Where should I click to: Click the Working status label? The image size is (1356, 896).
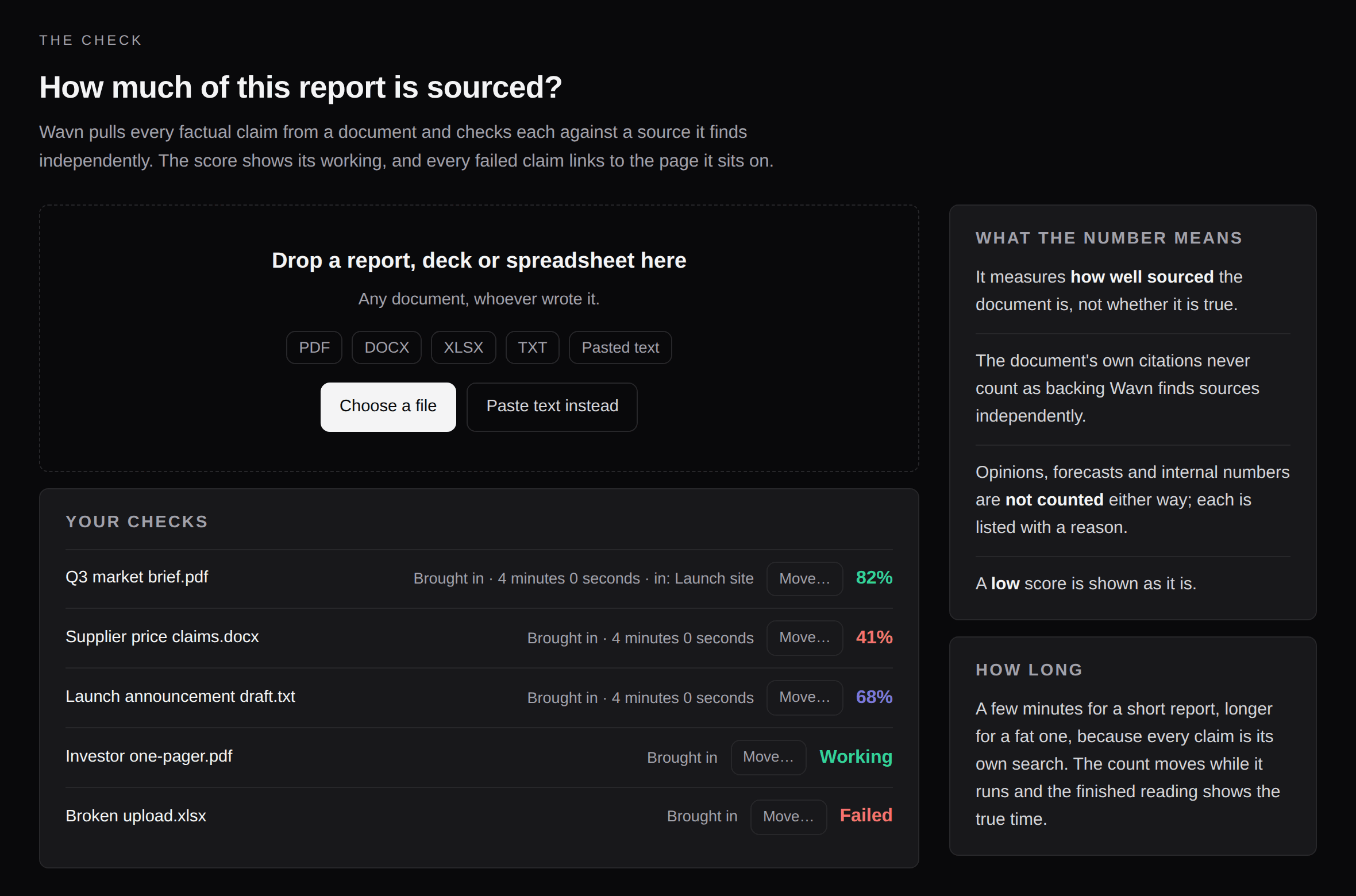tap(856, 757)
